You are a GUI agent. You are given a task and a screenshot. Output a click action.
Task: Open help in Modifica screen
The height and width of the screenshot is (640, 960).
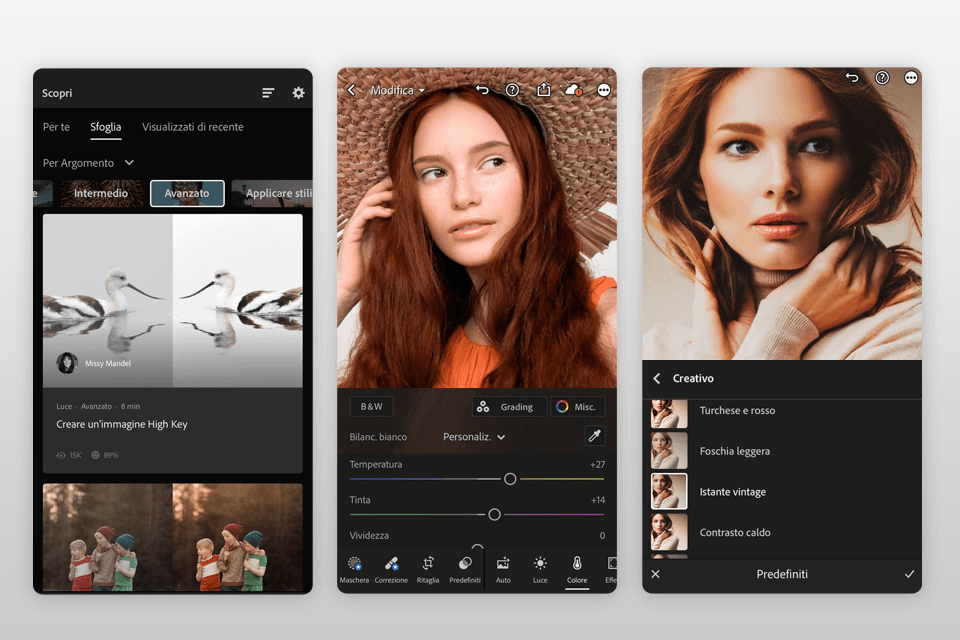(x=512, y=90)
